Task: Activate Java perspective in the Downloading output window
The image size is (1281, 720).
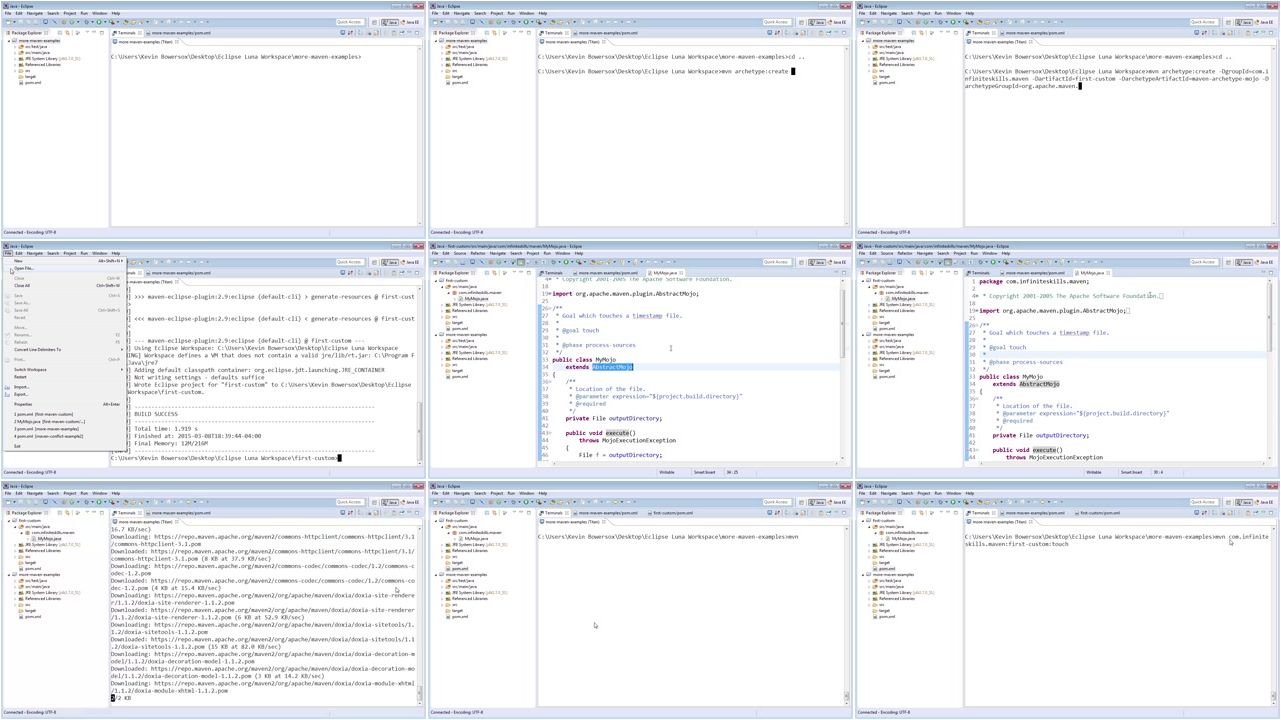Action: [389, 502]
